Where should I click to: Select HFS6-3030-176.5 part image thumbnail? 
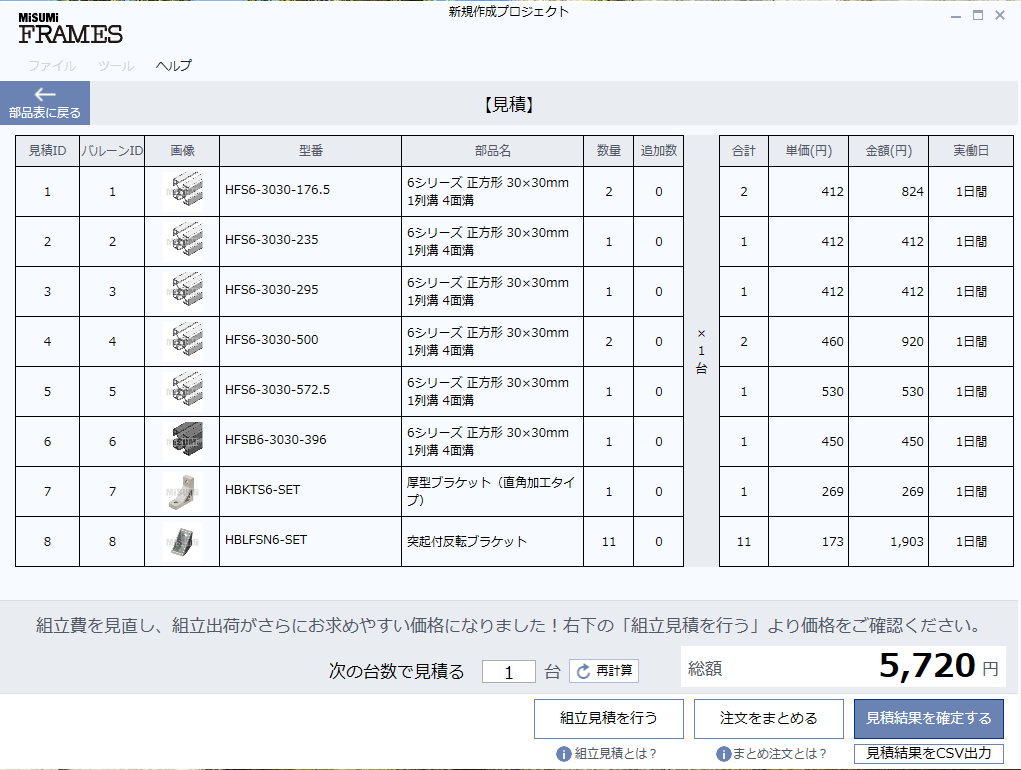pos(182,191)
